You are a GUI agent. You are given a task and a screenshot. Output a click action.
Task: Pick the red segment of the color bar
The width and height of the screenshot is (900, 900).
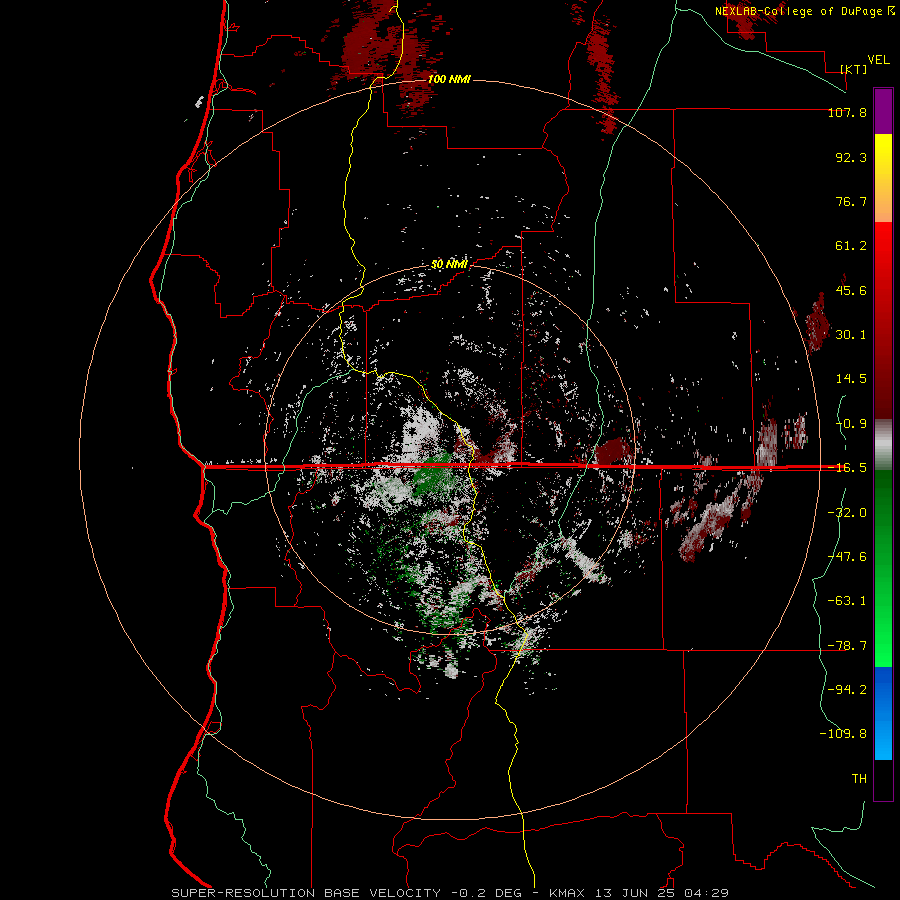coord(883,320)
